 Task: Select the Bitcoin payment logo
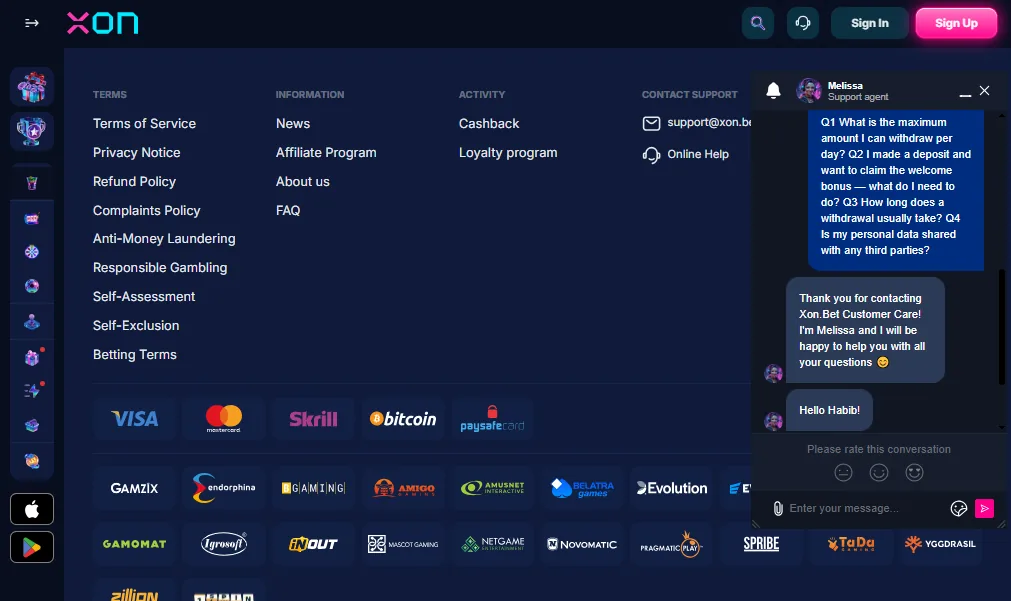403,419
